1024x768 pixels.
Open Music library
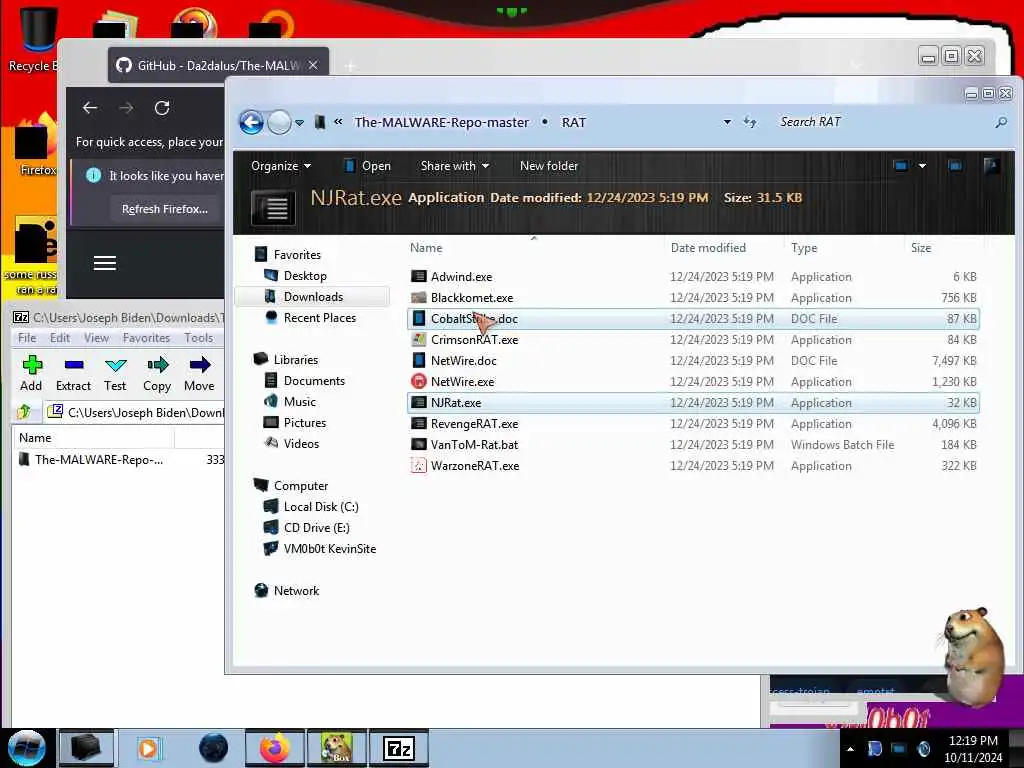click(300, 402)
